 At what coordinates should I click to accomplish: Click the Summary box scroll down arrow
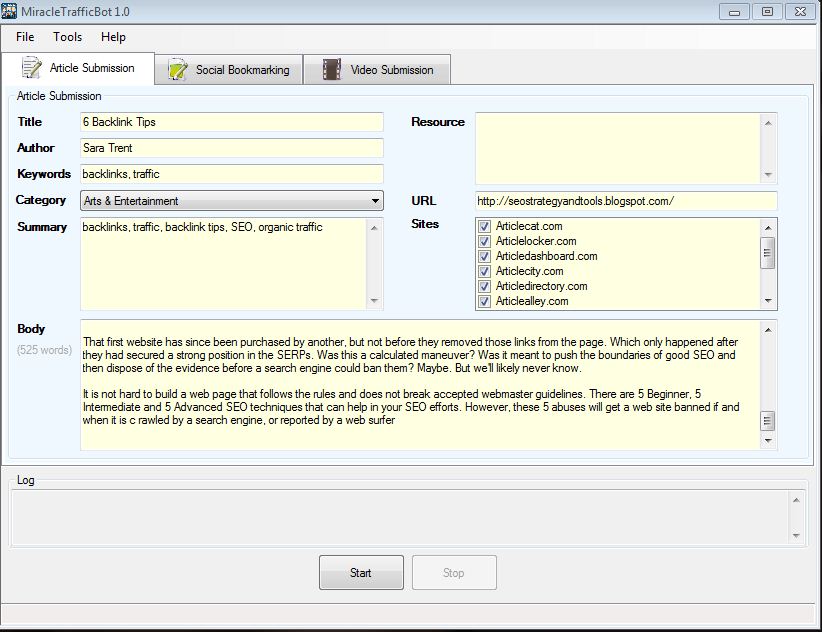pyautogui.click(x=374, y=301)
